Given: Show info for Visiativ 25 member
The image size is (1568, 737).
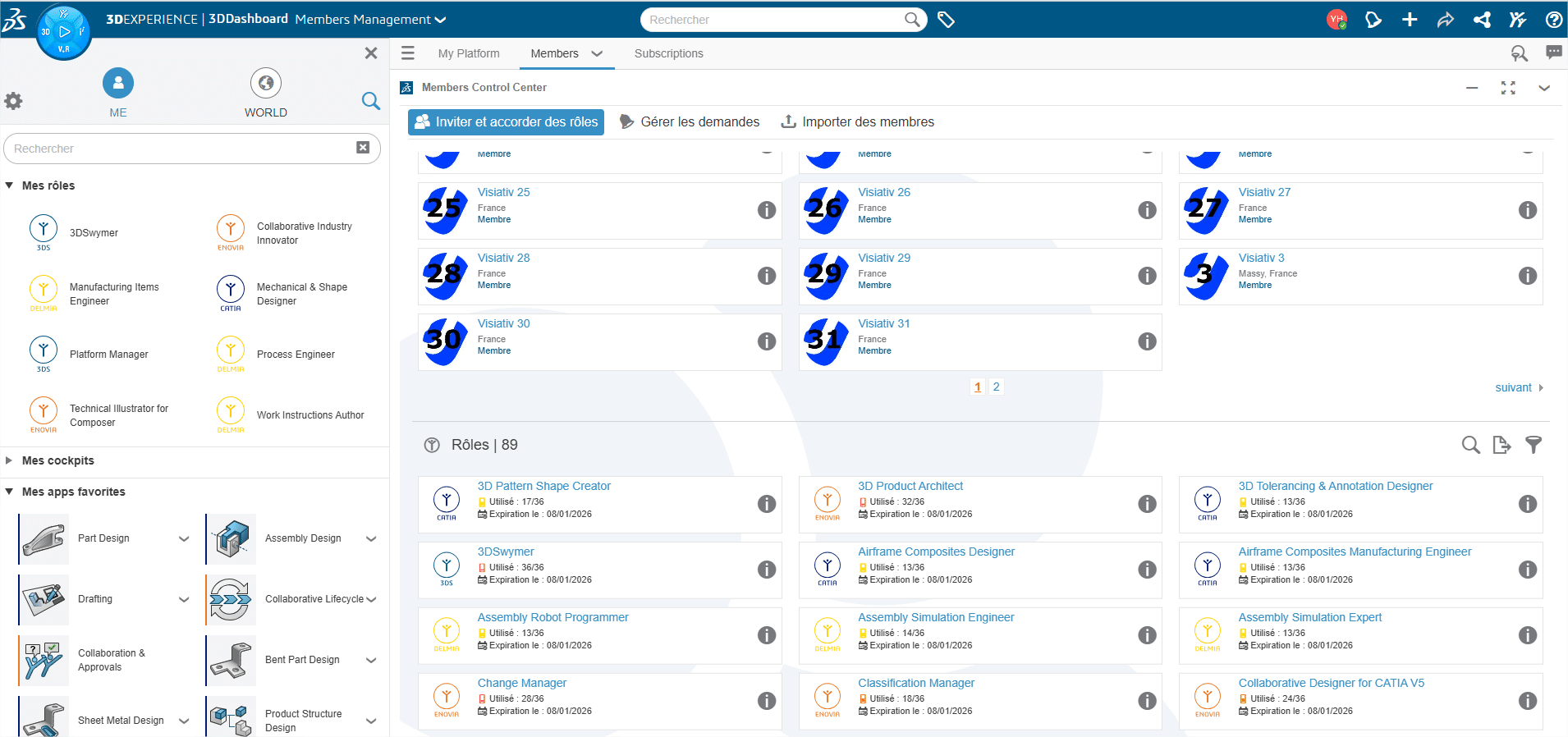Looking at the screenshot, I should tap(767, 210).
